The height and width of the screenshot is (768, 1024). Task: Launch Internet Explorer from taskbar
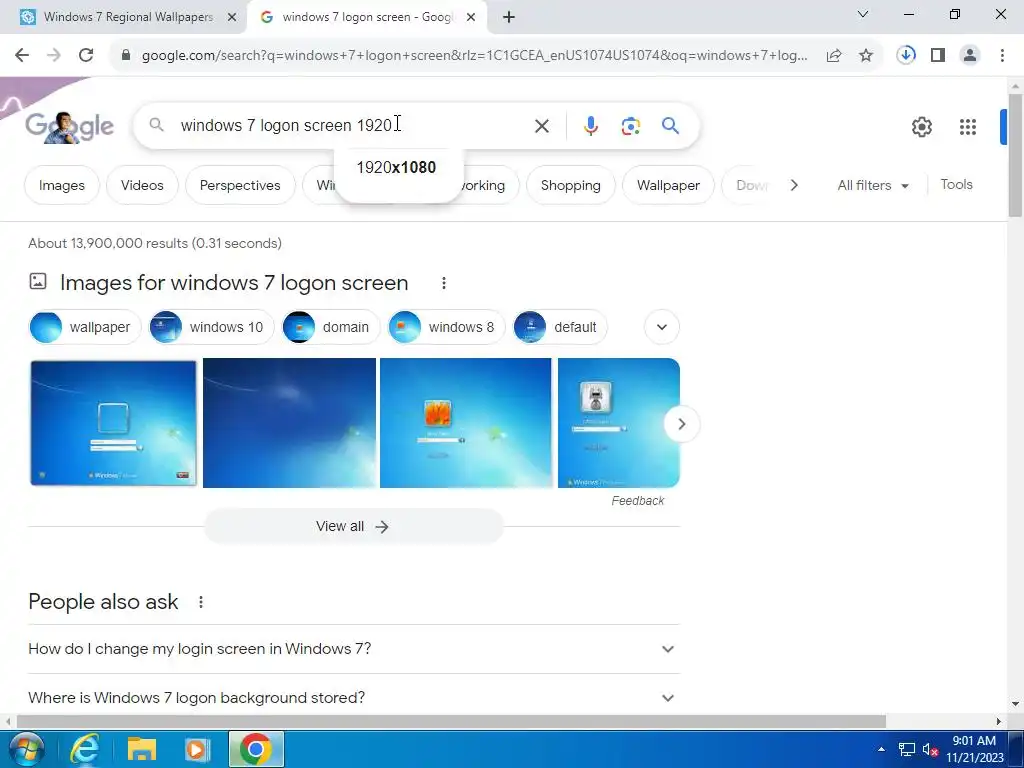pos(84,749)
